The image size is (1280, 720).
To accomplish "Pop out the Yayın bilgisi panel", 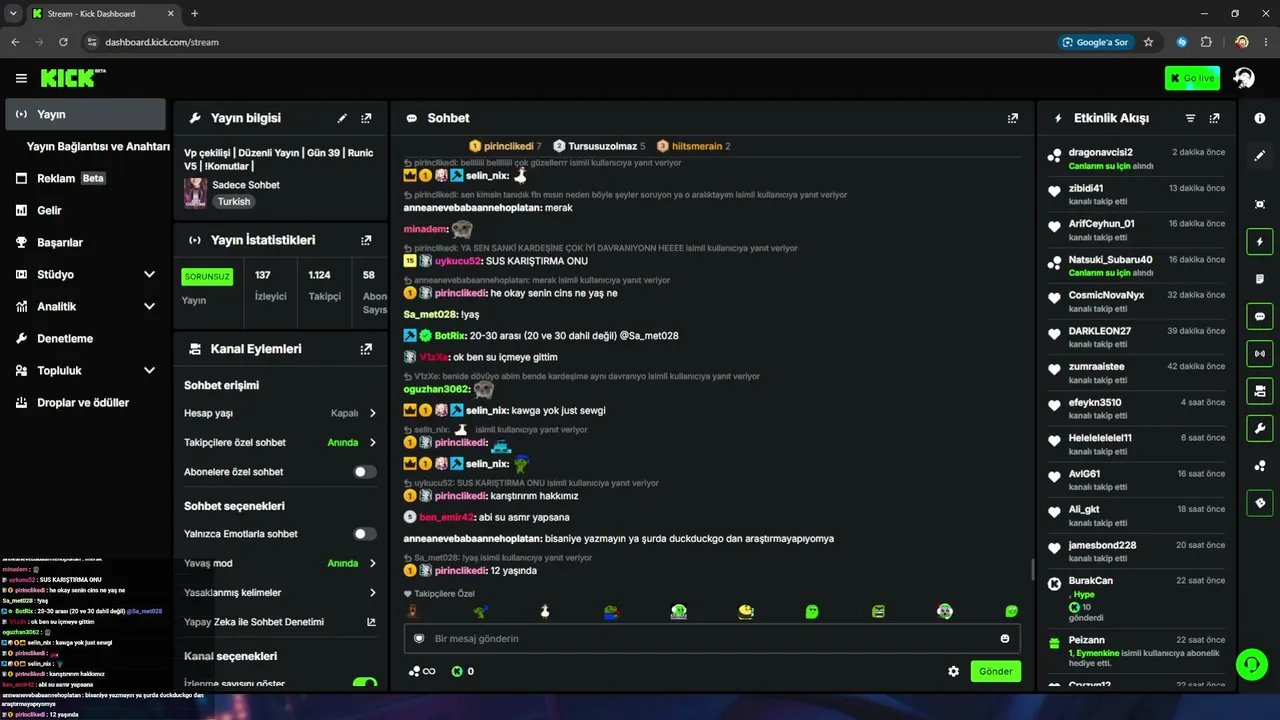I will pyautogui.click(x=366, y=118).
